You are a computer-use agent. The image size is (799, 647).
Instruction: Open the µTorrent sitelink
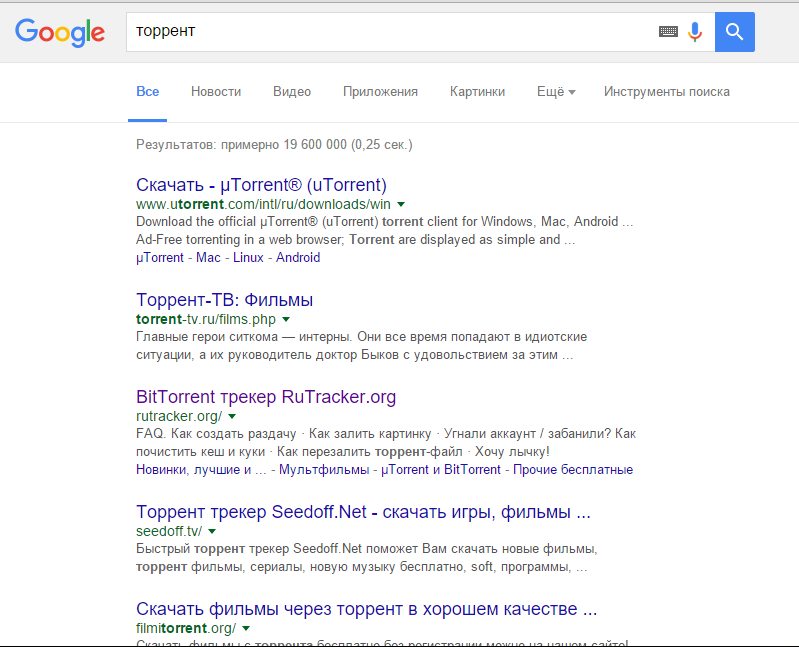pyautogui.click(x=159, y=258)
